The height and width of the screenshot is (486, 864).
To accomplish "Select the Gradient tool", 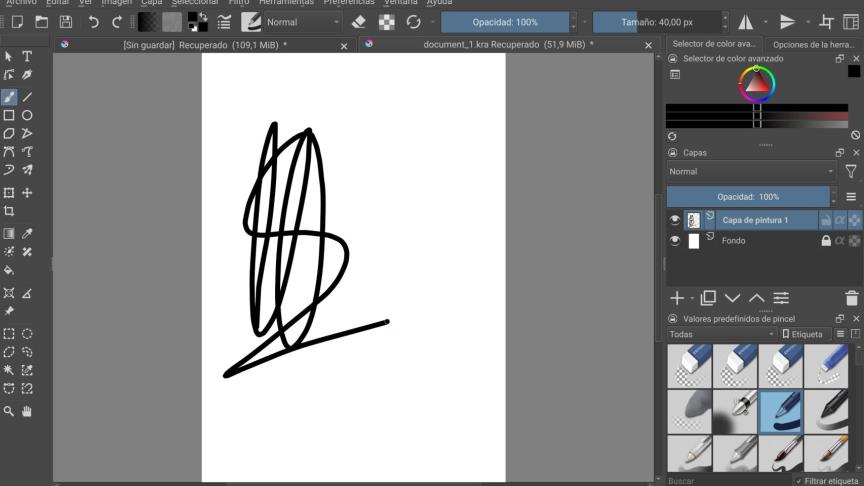I will 9,234.
